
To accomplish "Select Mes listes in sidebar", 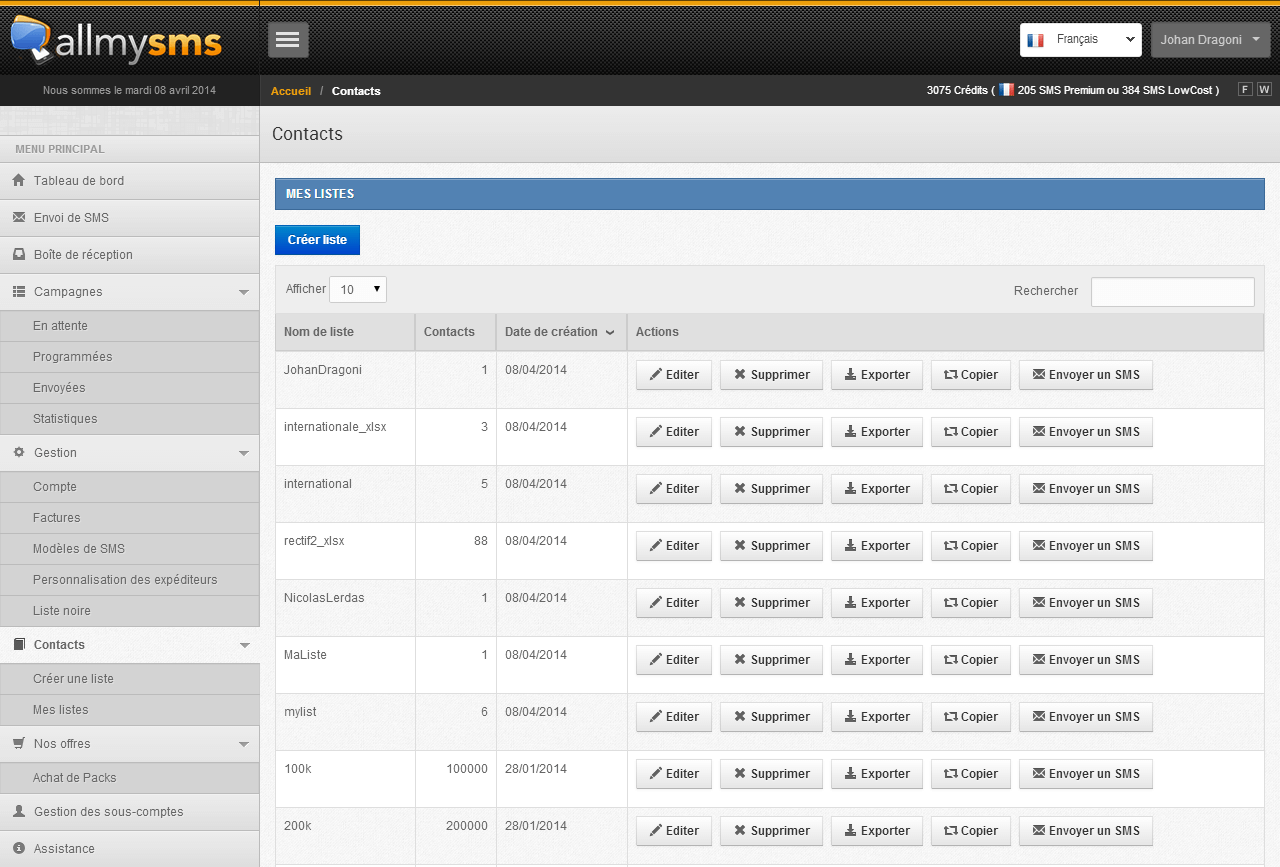I will (129, 710).
